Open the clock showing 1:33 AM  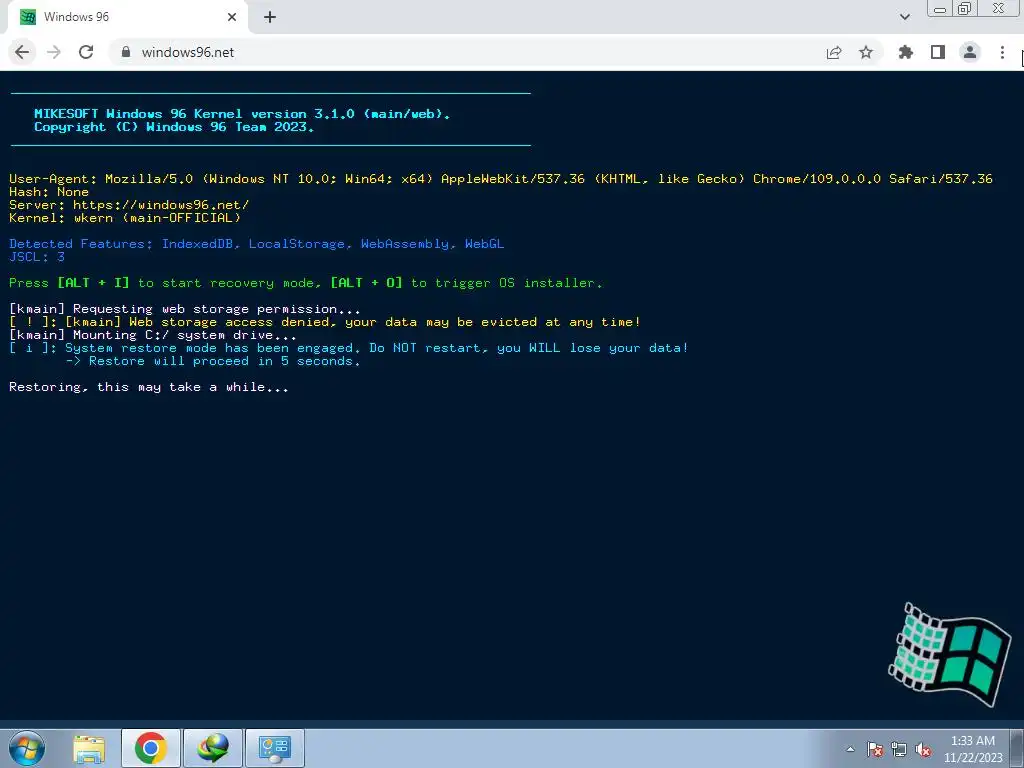click(x=972, y=749)
